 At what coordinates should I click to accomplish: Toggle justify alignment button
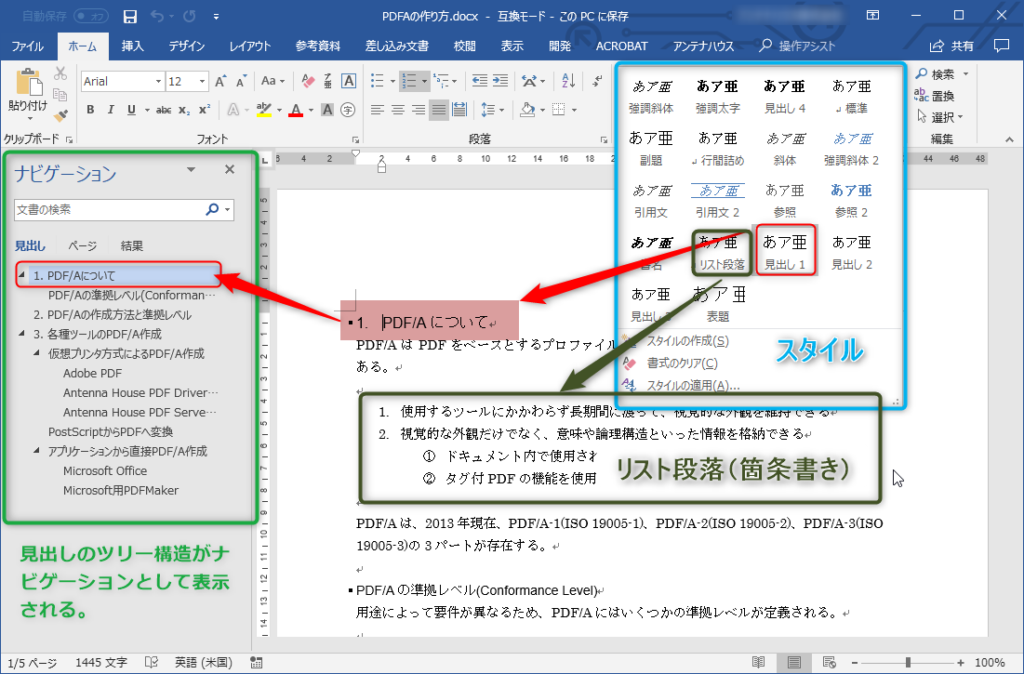439,110
